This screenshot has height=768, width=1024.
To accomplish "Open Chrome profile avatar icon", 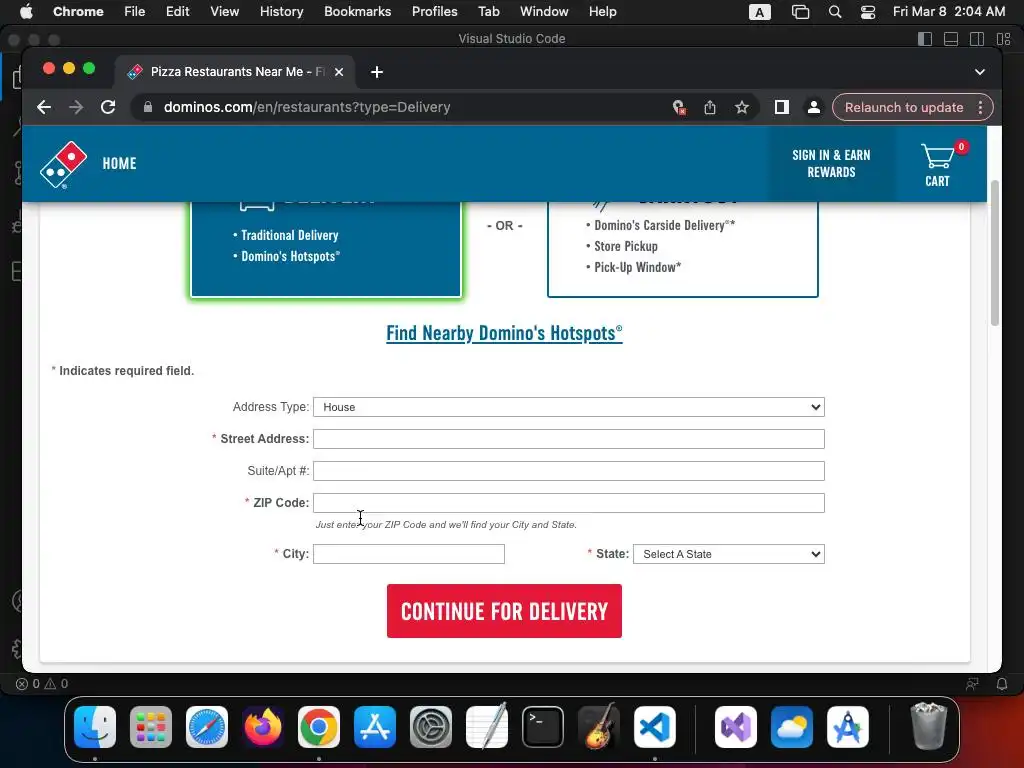I will (x=814, y=107).
